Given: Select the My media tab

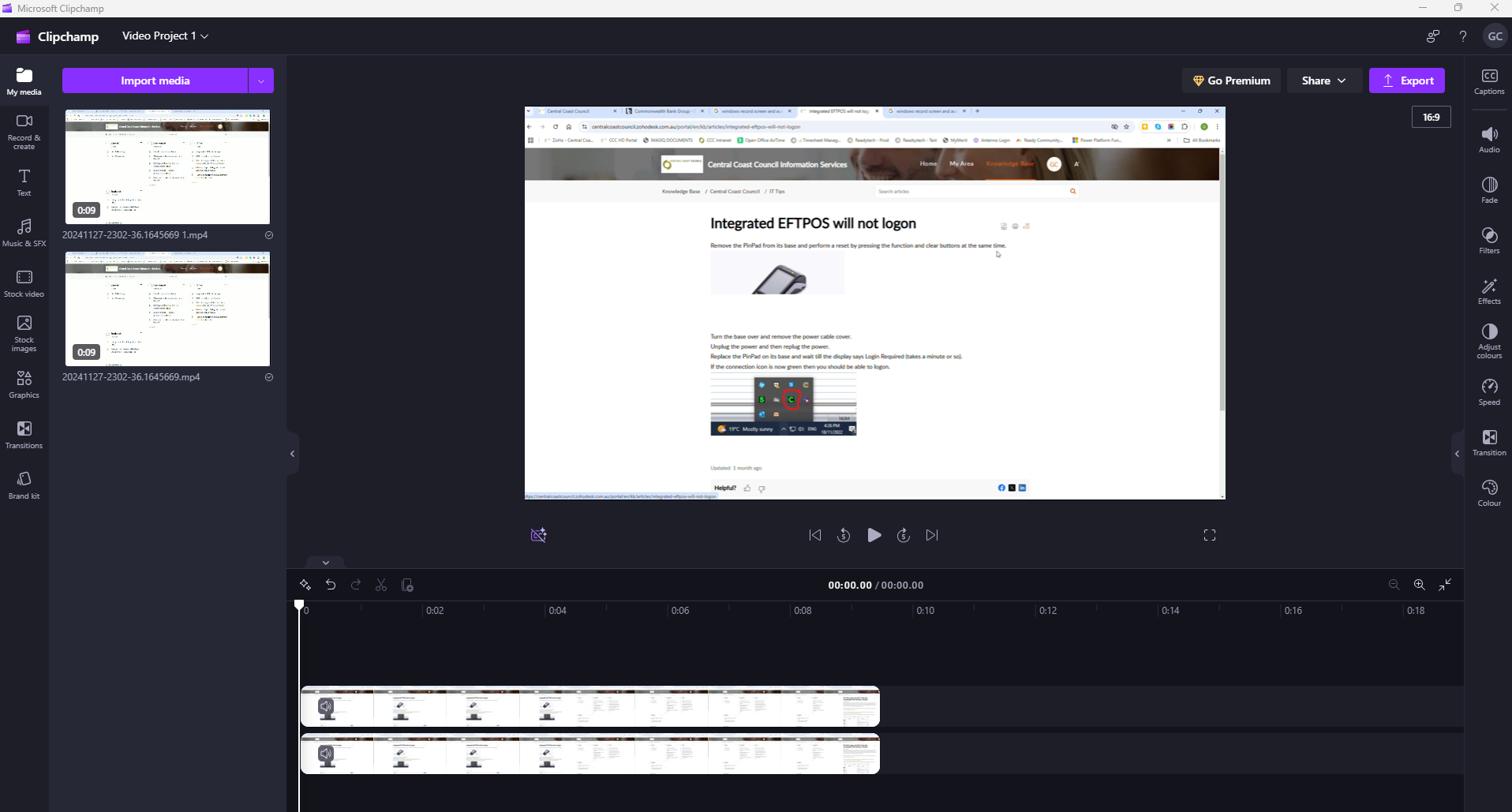Looking at the screenshot, I should pos(24,81).
